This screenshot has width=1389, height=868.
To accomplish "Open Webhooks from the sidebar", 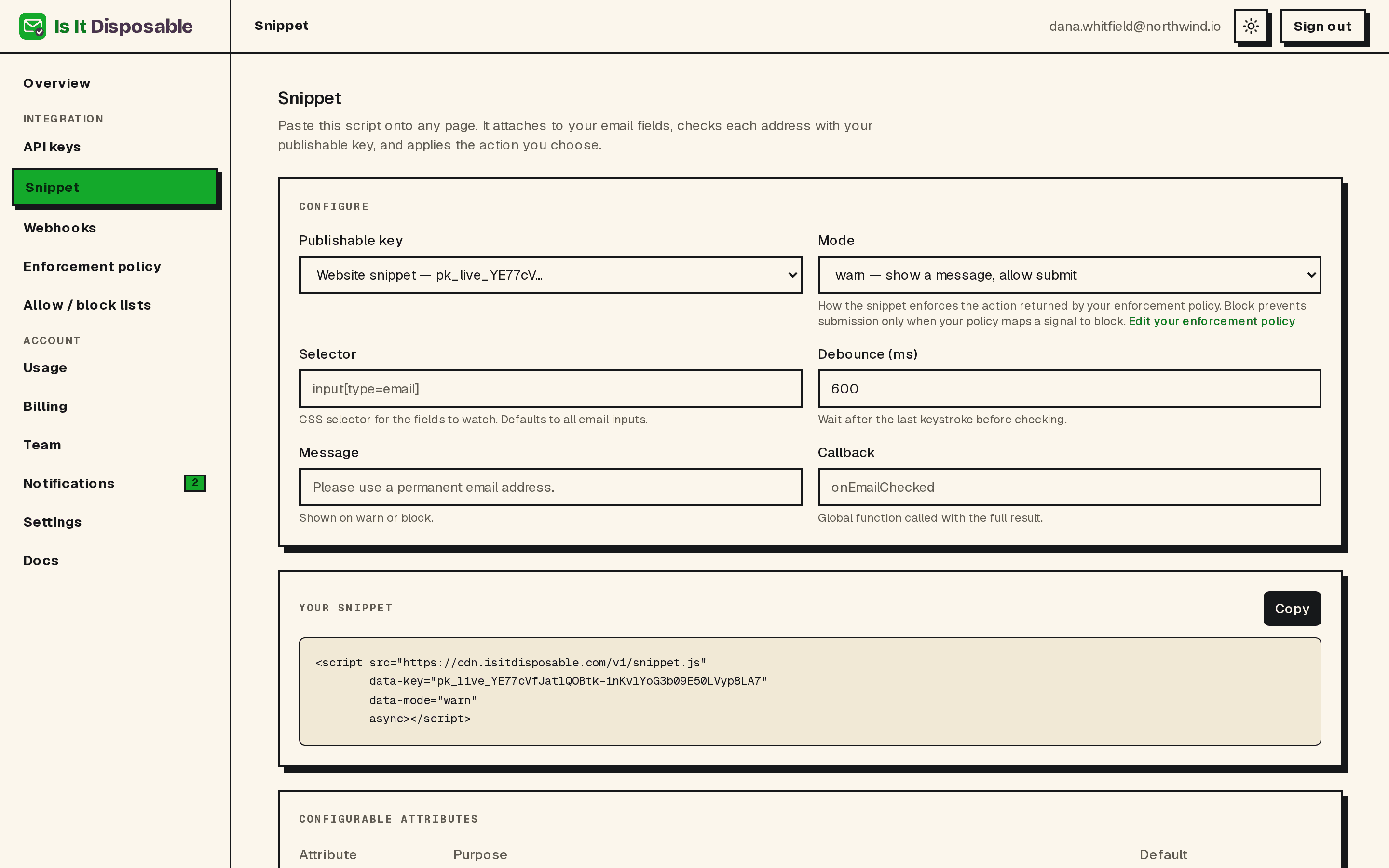I will [x=60, y=228].
